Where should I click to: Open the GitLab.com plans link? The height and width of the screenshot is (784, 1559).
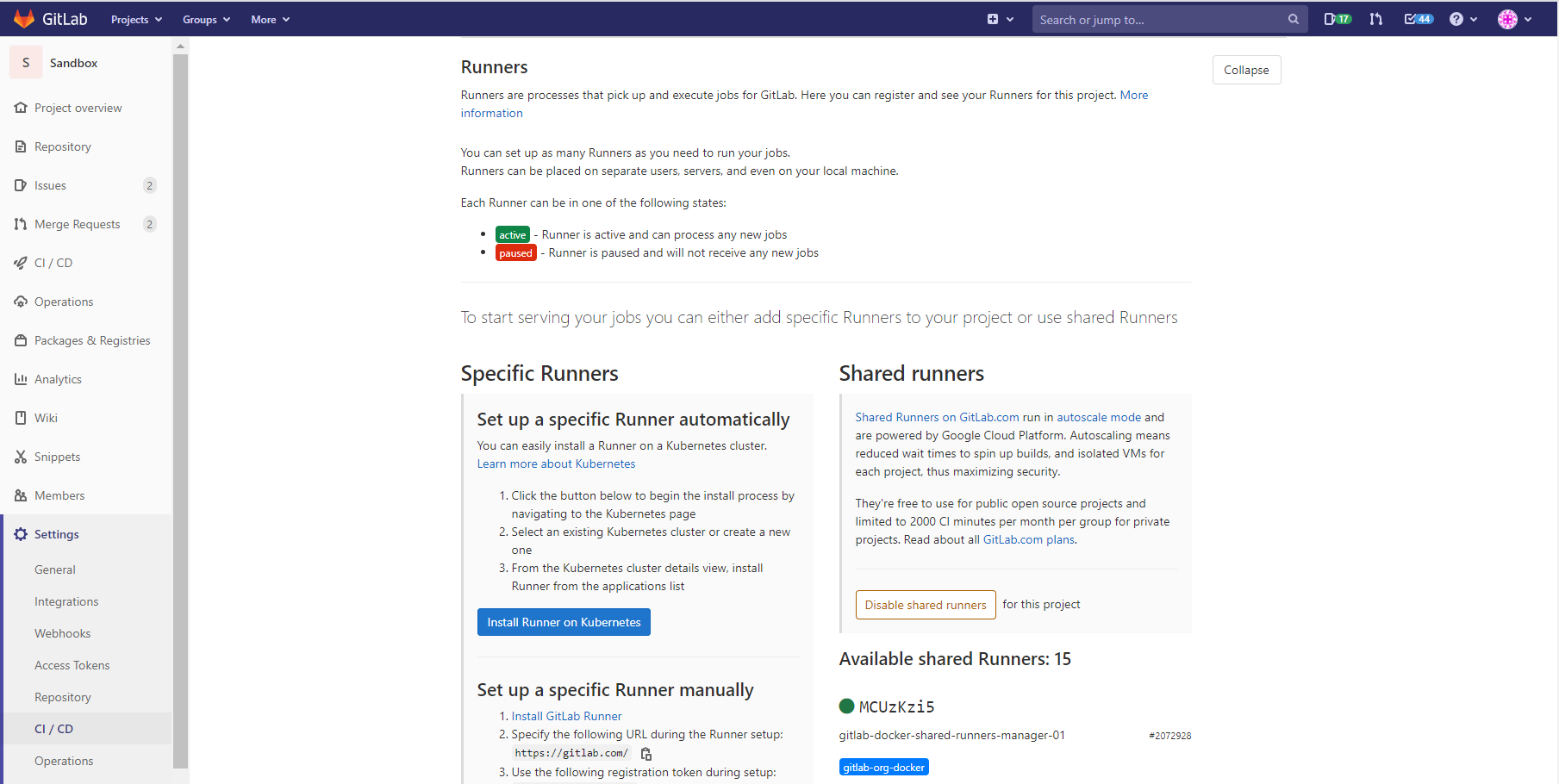click(1029, 539)
